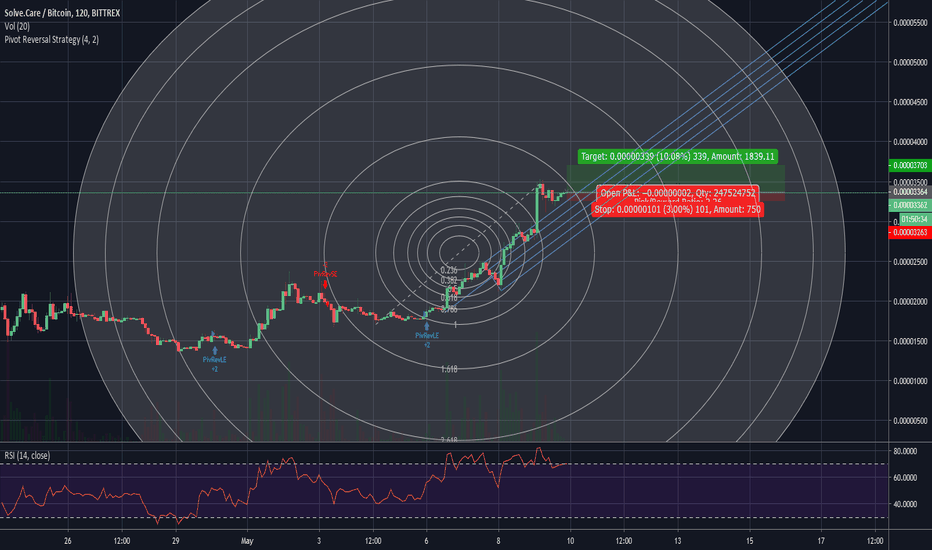Click the 0.00002500 price axis label
The width and height of the screenshot is (932, 550).
click(x=910, y=262)
